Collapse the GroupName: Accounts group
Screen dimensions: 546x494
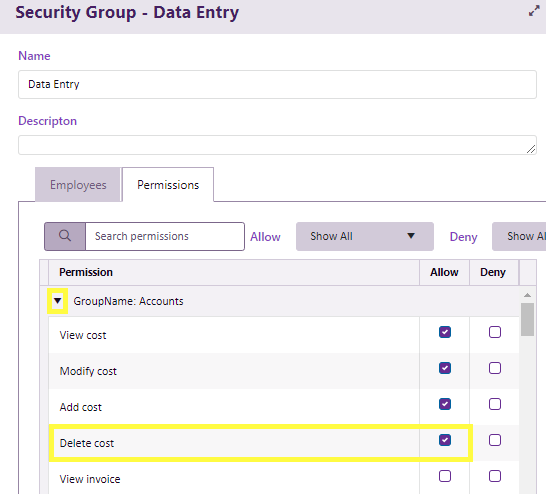[57, 301]
